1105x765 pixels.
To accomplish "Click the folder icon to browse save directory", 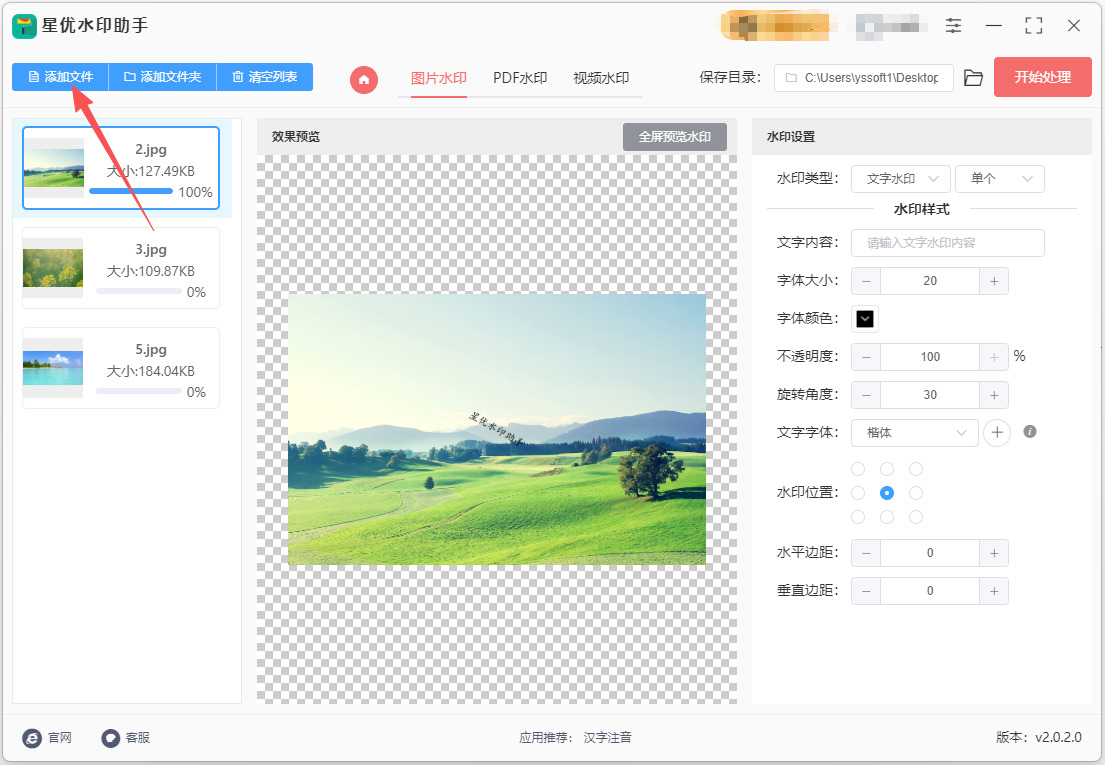I will pos(973,78).
